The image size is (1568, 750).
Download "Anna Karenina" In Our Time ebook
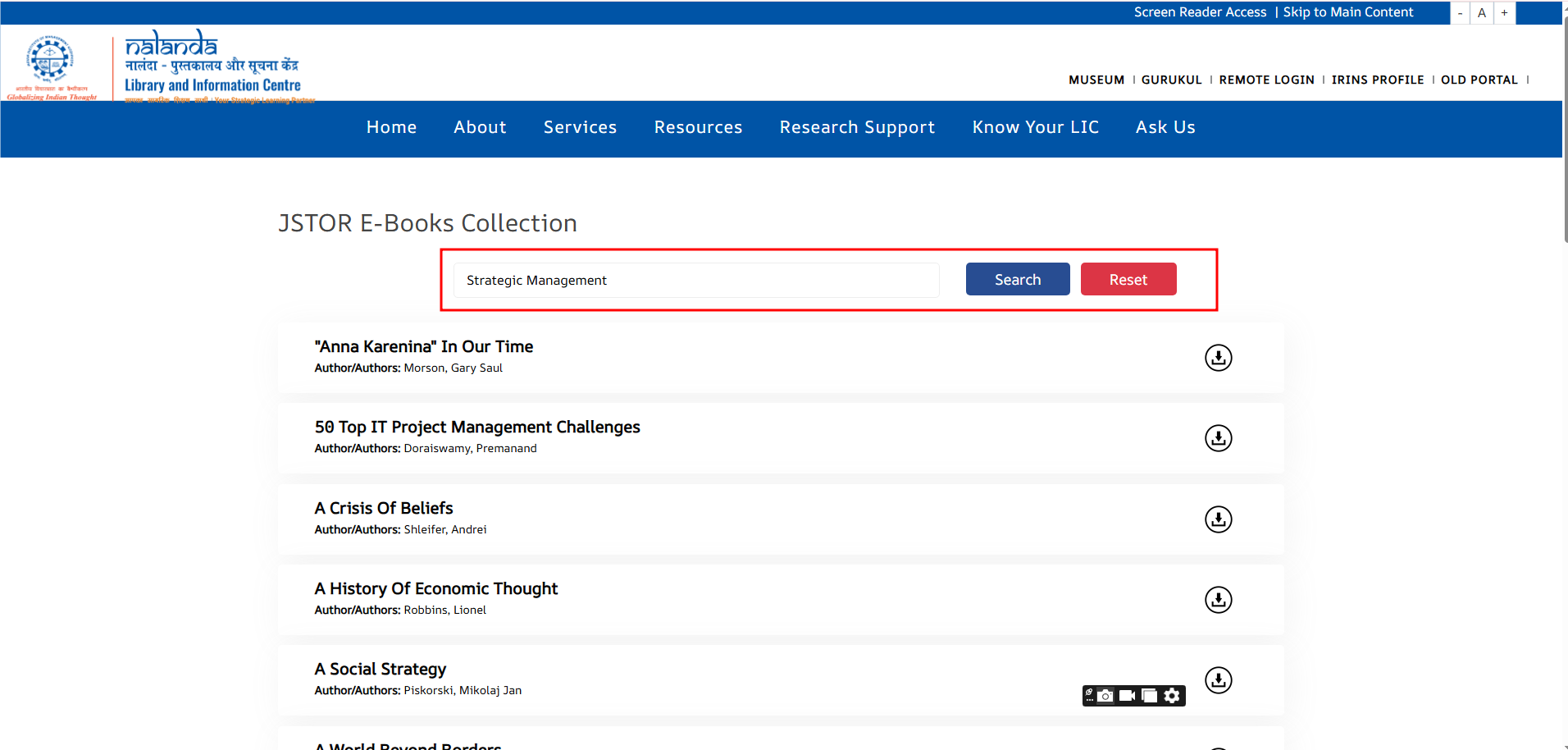[1218, 358]
